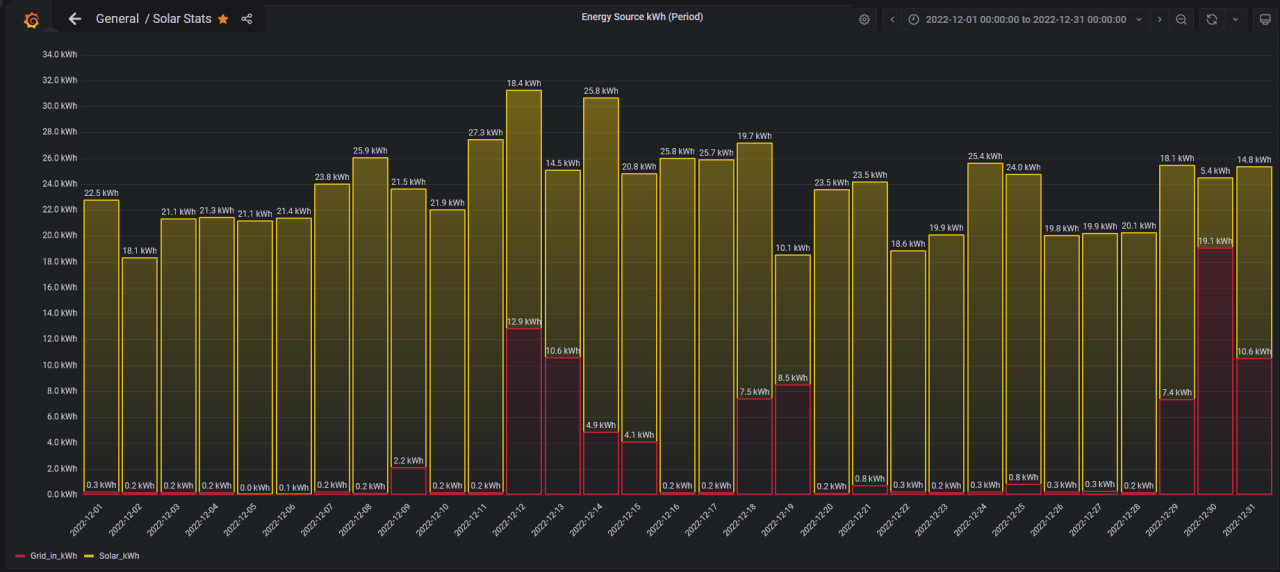Cycle view mode using the monitor icon

(x=1264, y=19)
